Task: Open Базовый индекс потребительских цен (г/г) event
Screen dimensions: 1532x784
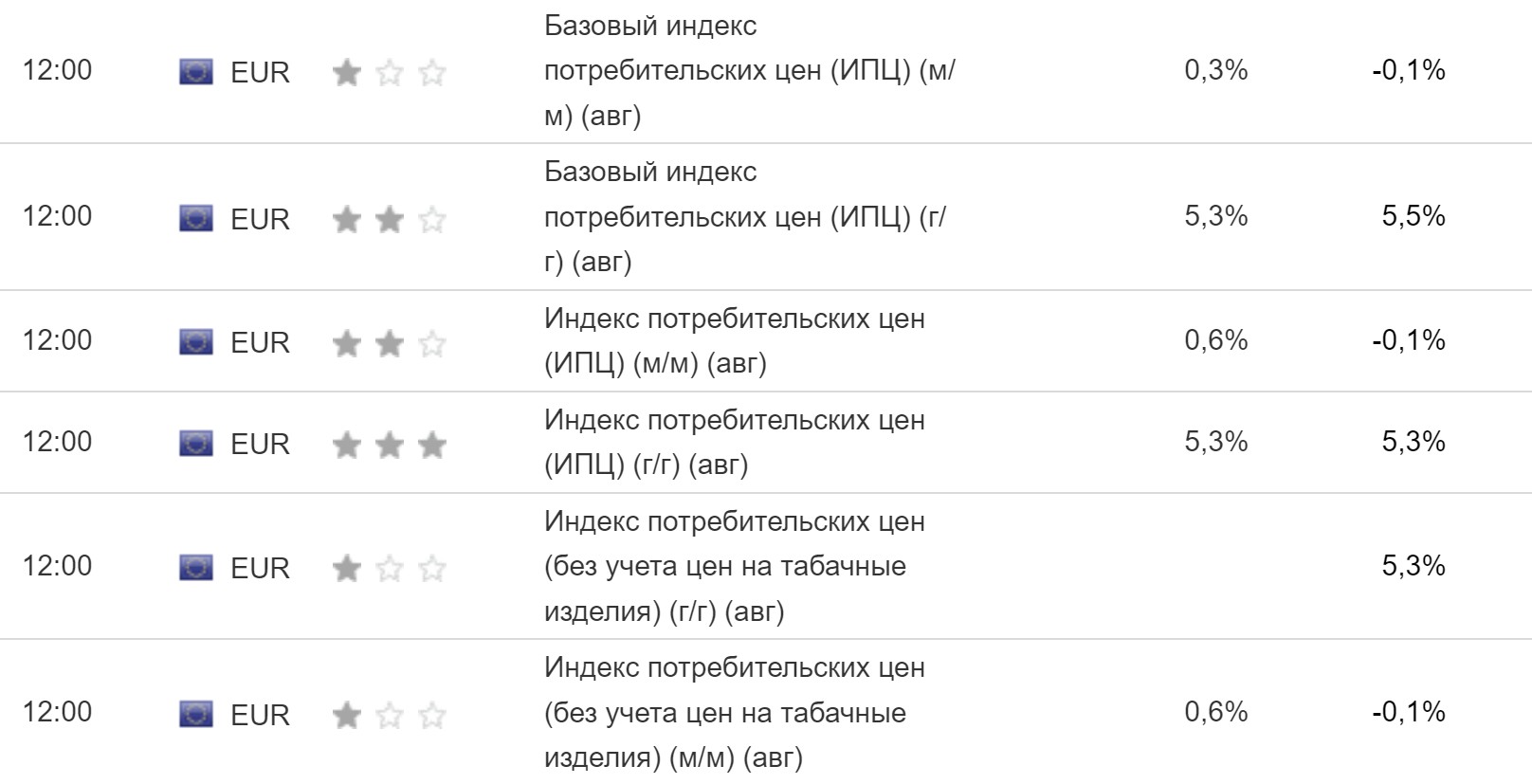Action: click(x=744, y=217)
